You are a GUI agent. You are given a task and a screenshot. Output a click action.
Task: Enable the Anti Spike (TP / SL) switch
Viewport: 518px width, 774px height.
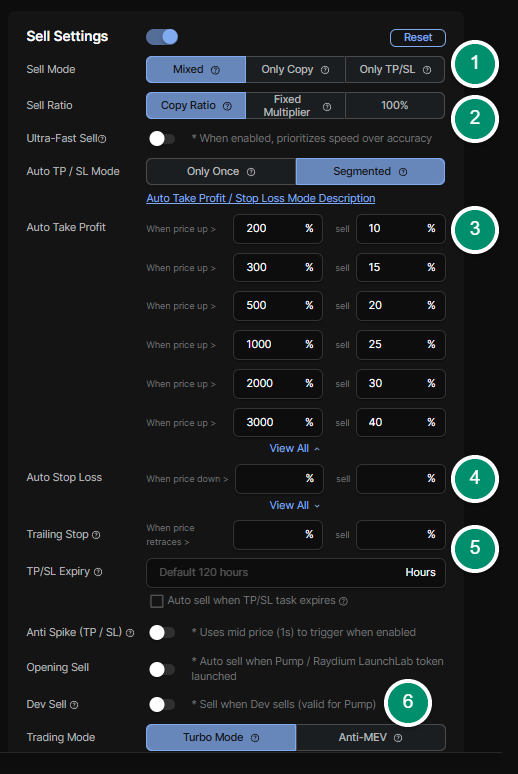click(x=162, y=632)
